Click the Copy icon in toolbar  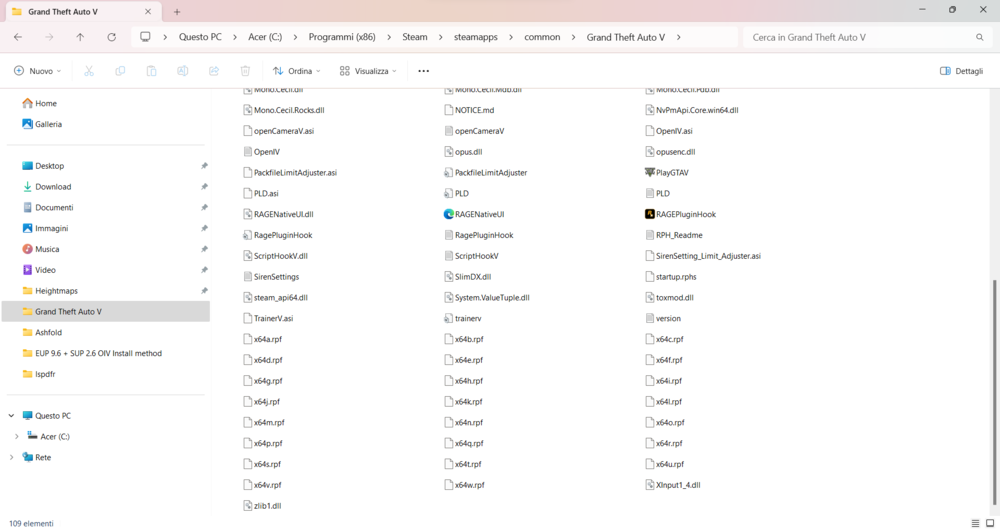[120, 71]
